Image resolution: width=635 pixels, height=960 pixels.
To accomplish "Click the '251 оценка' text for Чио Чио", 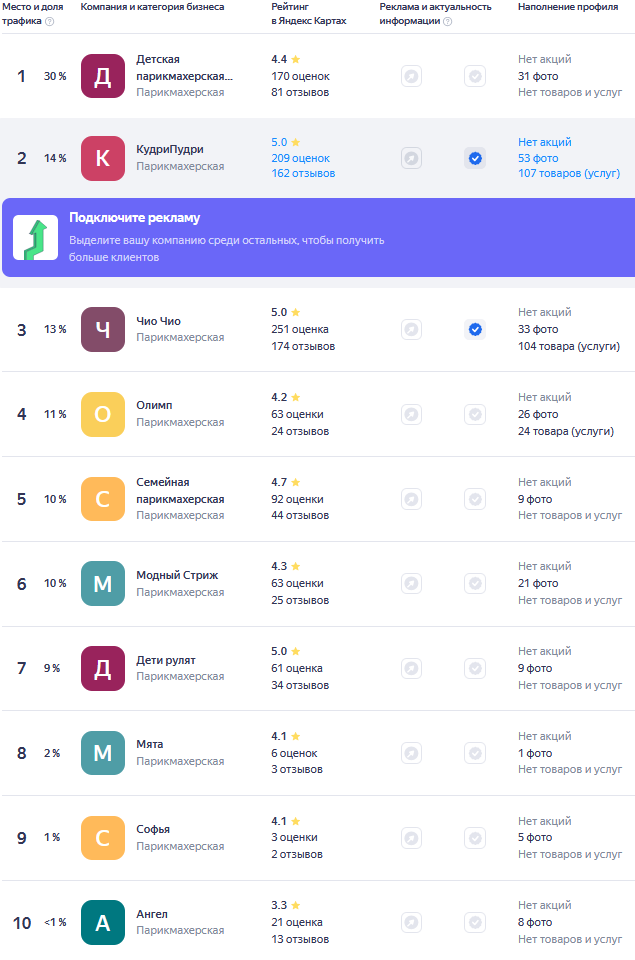I will (x=300, y=329).
